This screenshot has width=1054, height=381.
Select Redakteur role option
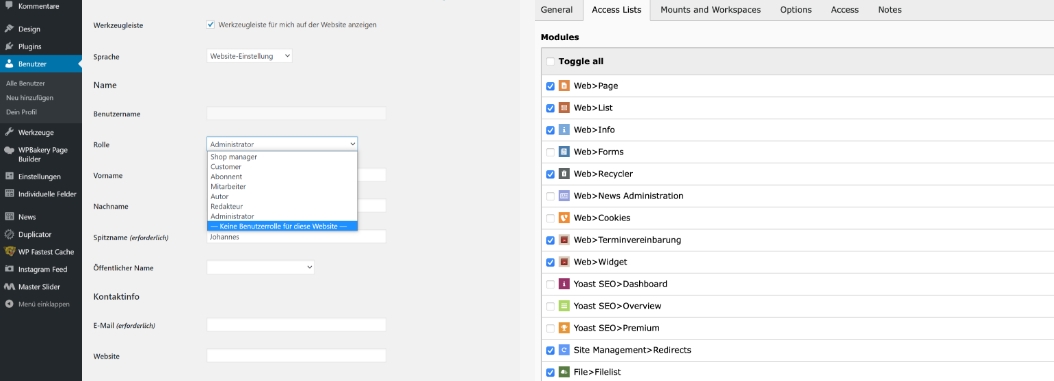tap(282, 206)
